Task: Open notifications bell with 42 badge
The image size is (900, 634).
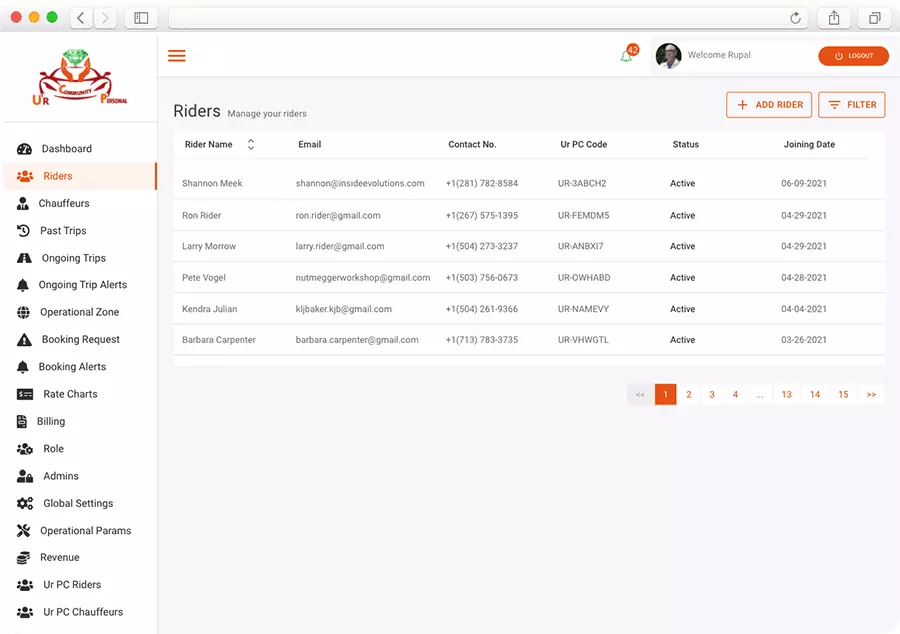Action: [629, 53]
